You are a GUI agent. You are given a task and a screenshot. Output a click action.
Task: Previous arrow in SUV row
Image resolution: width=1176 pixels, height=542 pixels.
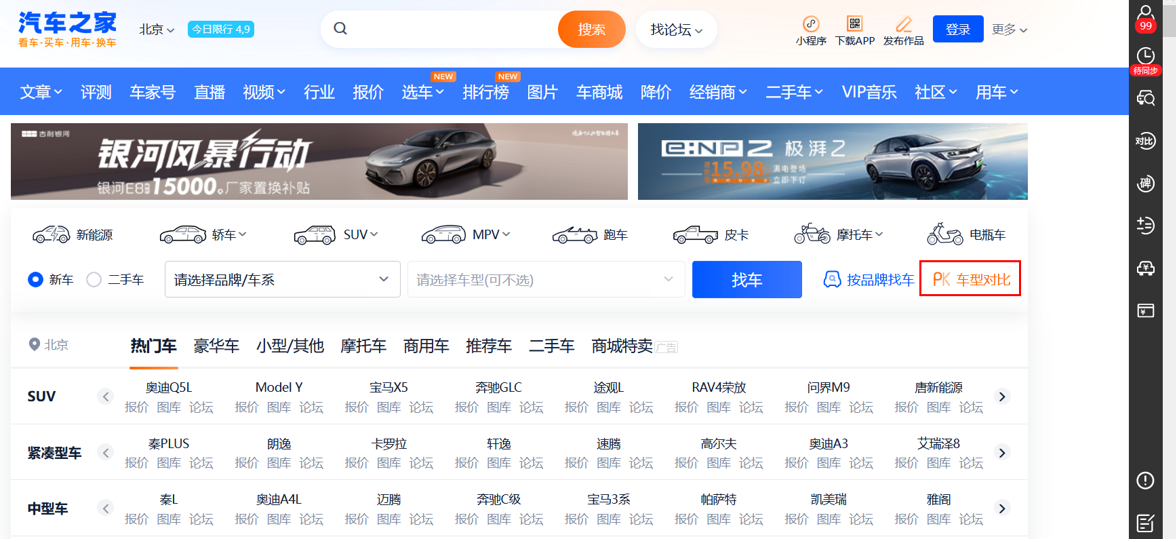coord(106,396)
